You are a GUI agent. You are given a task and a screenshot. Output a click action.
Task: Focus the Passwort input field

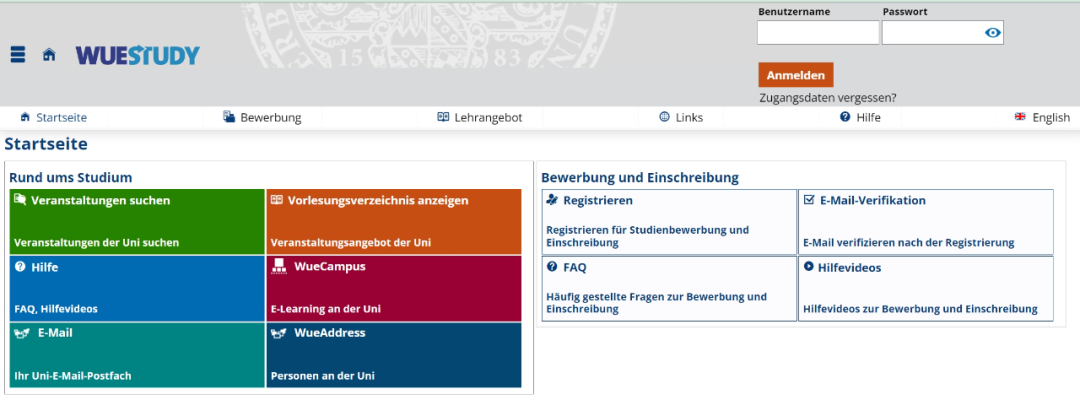929,33
